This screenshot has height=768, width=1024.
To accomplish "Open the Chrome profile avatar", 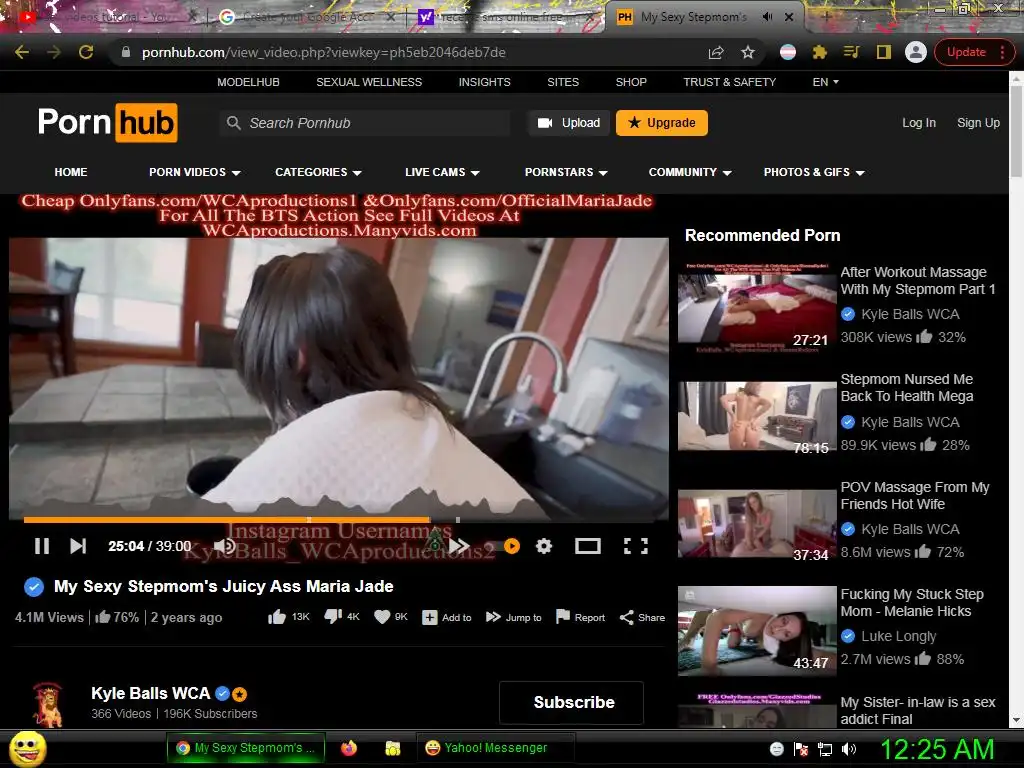I will [916, 52].
